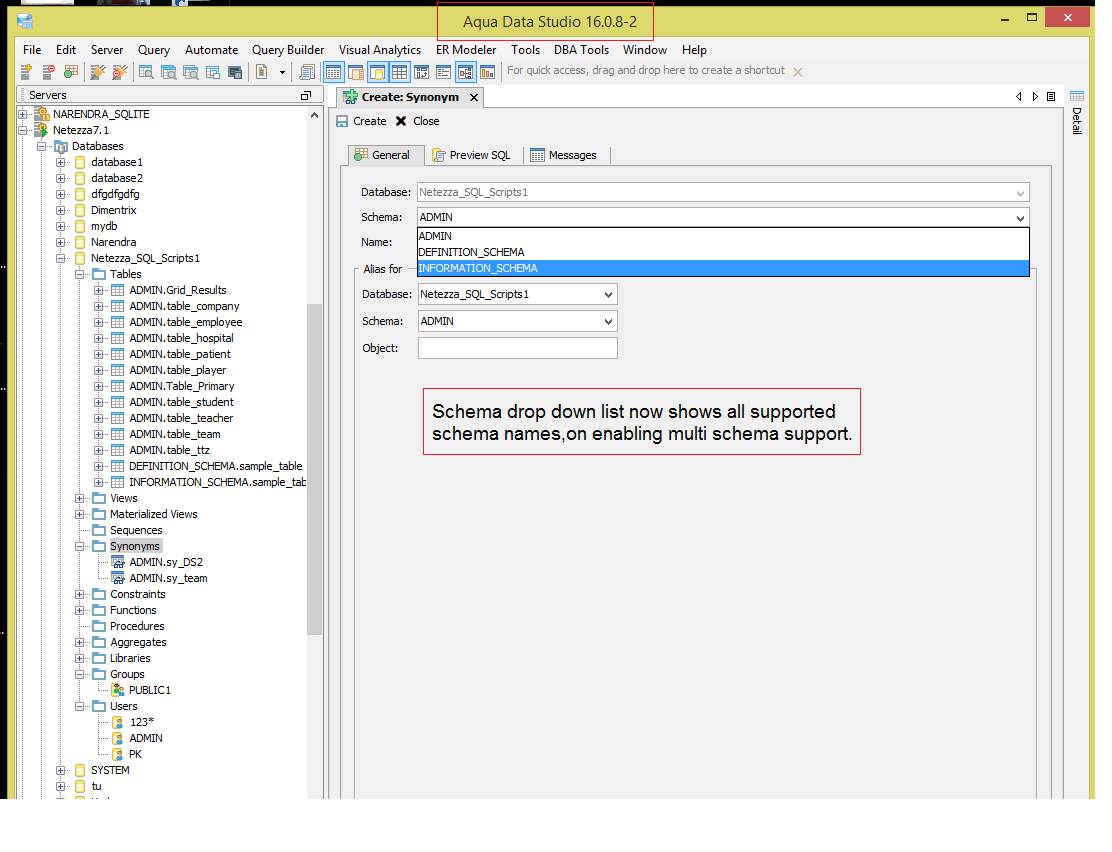Click the remove server icon with red minus

pos(48,72)
